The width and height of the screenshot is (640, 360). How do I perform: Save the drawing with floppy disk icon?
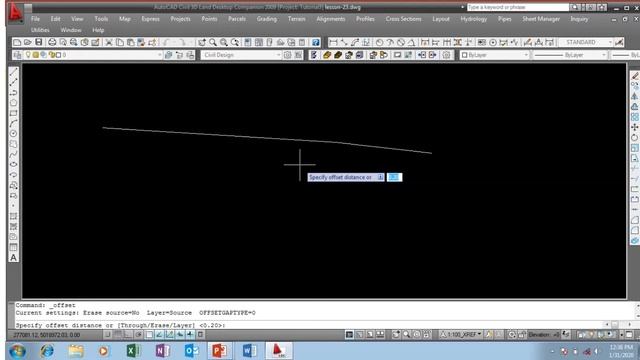tap(39, 42)
